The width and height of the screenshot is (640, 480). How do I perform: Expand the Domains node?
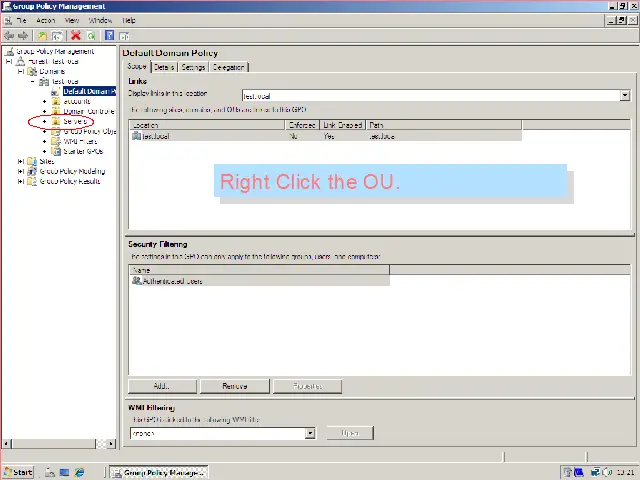[21, 71]
